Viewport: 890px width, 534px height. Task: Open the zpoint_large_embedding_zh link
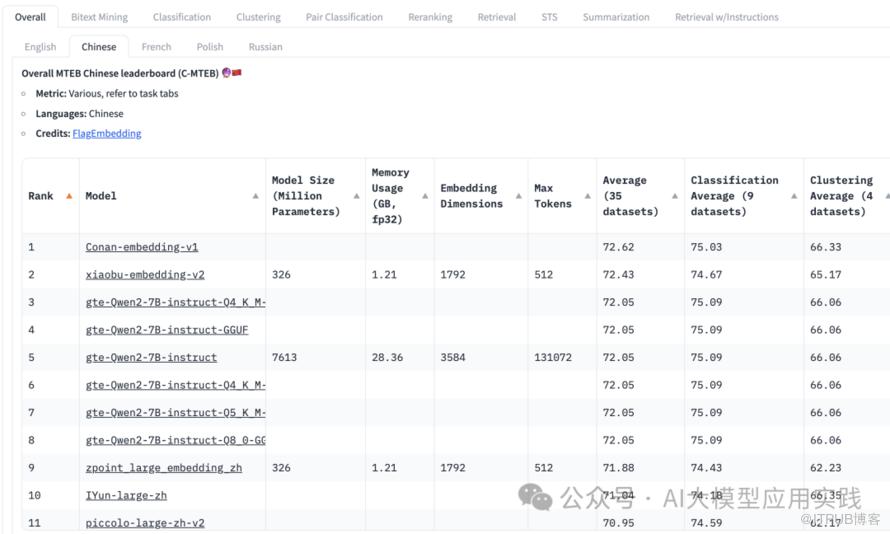pos(164,468)
